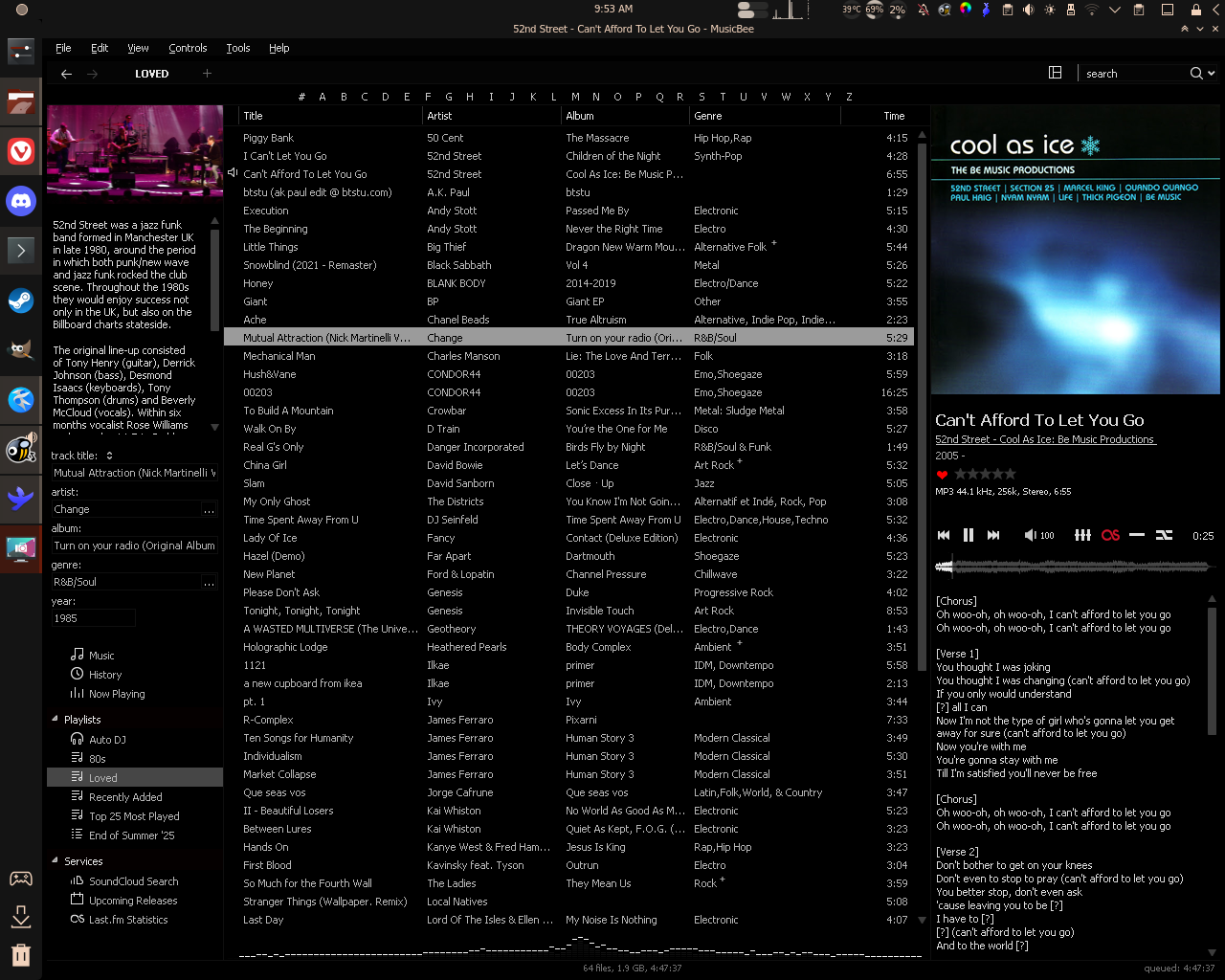The width and height of the screenshot is (1225, 980).
Task: Open the trash in the dock
Action: pos(21,954)
